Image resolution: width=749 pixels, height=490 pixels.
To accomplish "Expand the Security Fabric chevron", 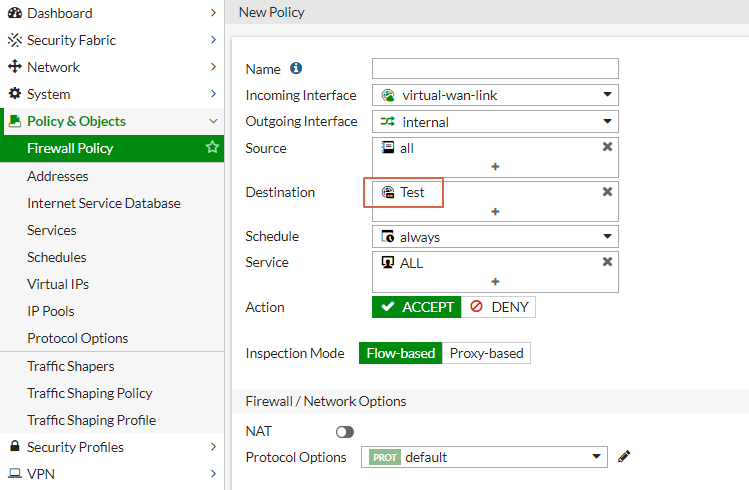I will click(214, 40).
